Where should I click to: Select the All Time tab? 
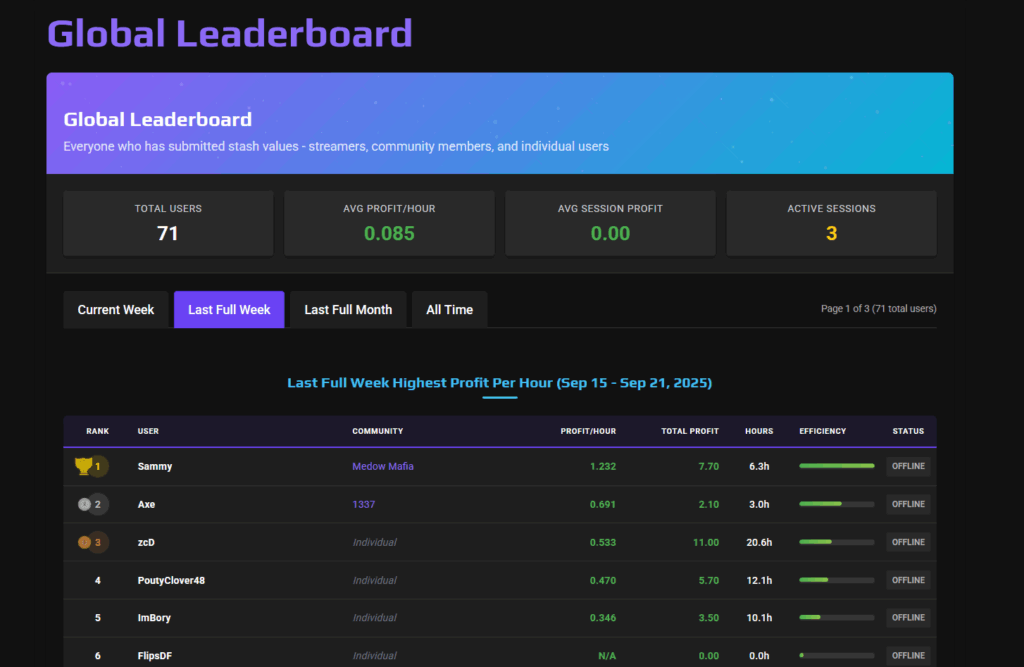click(449, 309)
